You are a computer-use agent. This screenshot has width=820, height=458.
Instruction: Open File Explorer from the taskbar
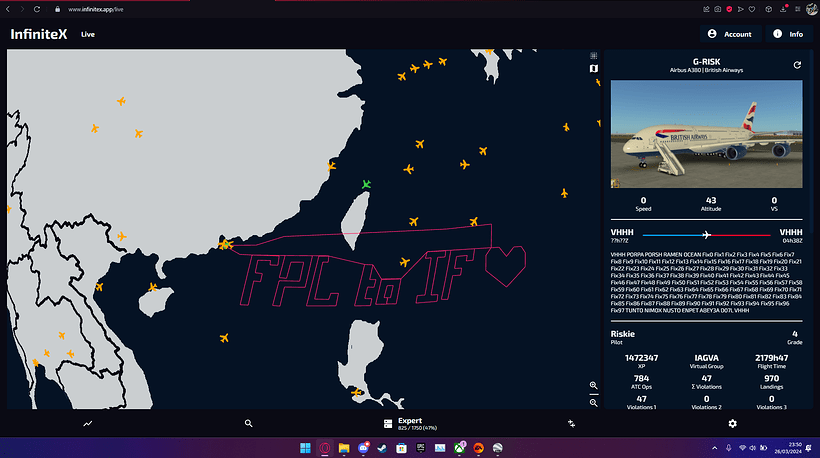click(x=344, y=448)
